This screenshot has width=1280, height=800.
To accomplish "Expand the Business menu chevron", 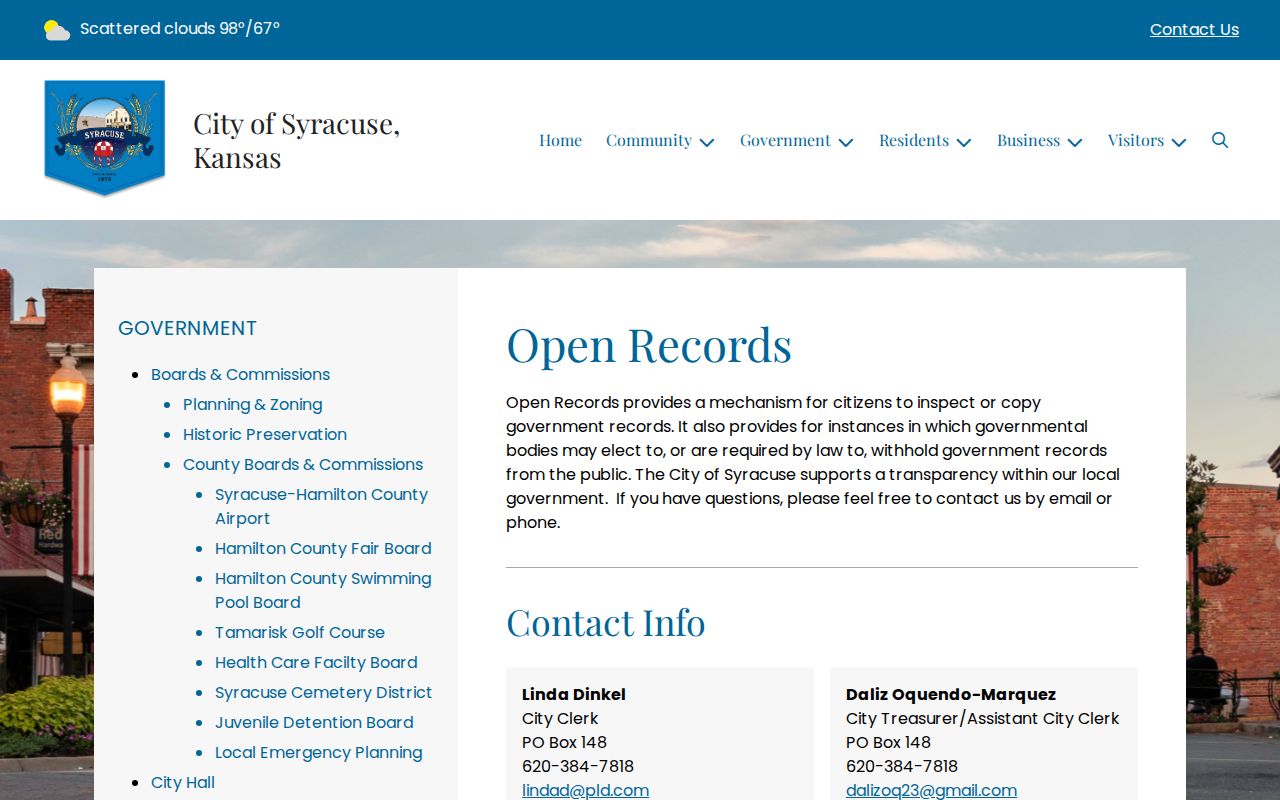I will click(1075, 142).
